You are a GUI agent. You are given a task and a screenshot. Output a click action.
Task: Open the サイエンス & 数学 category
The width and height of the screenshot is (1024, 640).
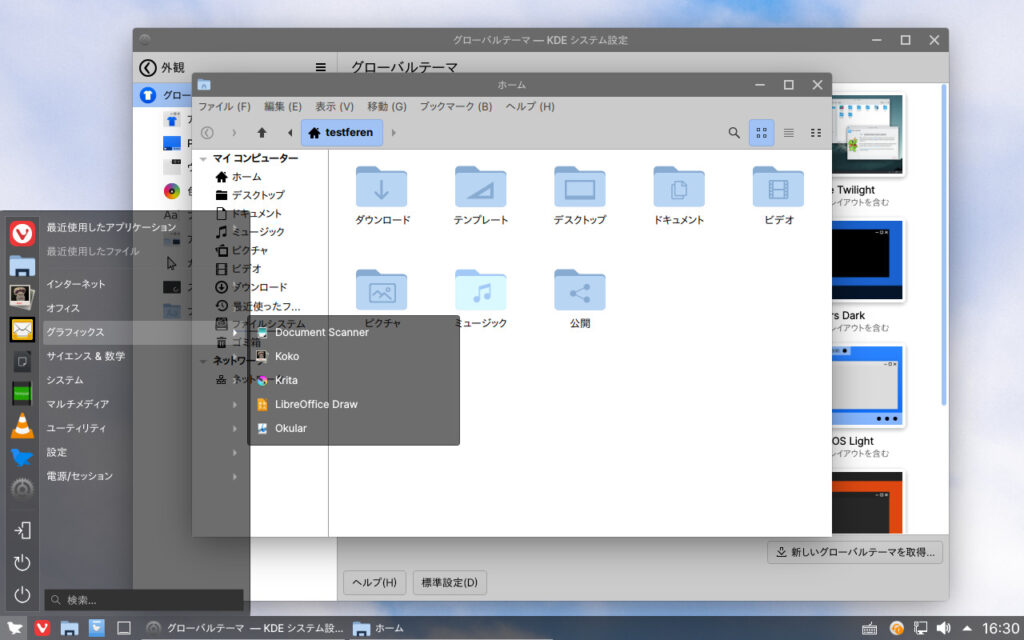tap(144, 357)
